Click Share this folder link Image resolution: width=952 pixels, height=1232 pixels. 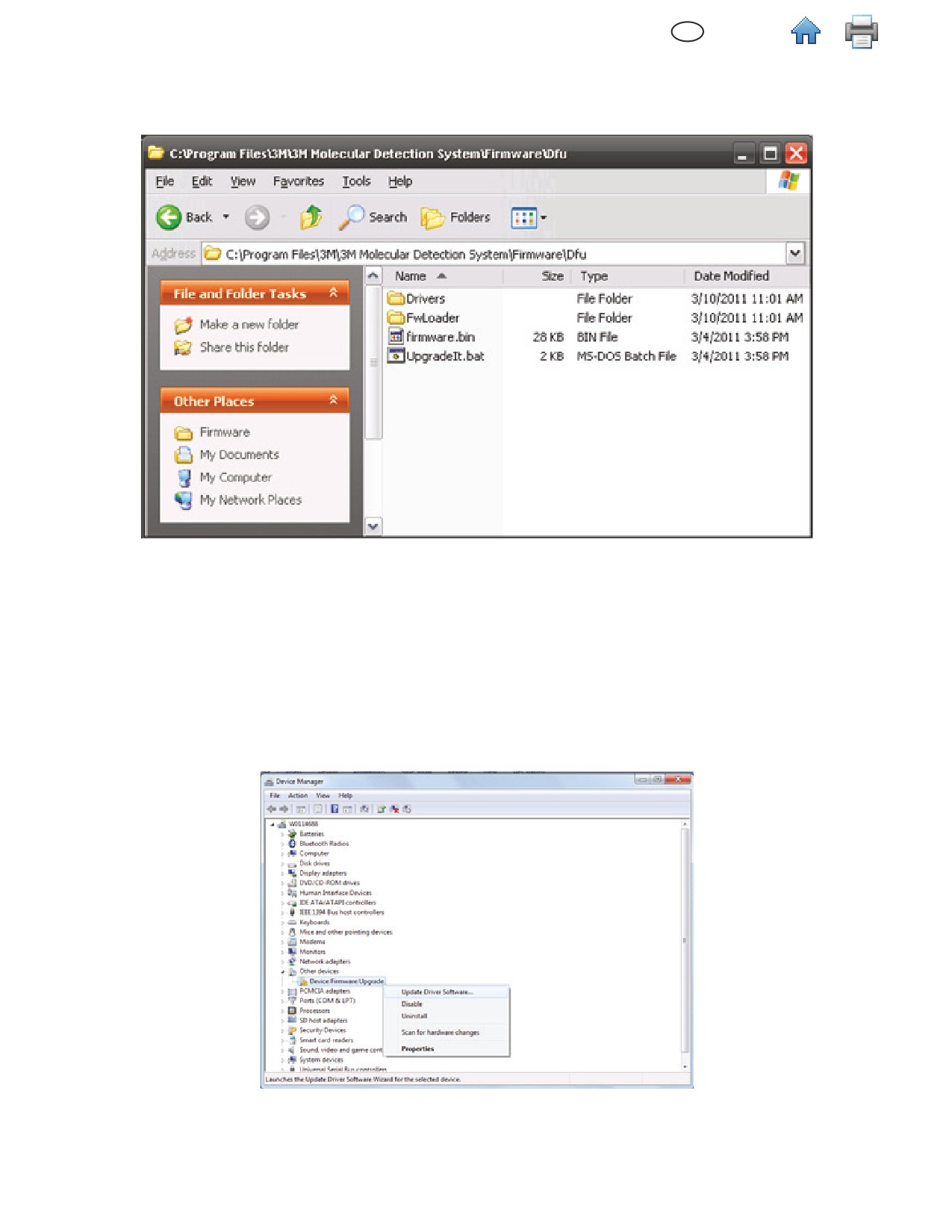coord(243,347)
